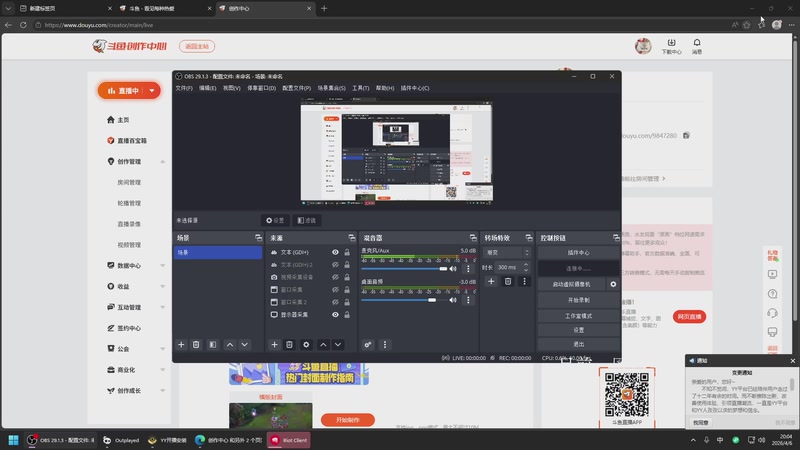Image resolution: width=800 pixels, height=450 pixels.
Task: Open Desktop Audio channel three-dot options
Action: pos(468,300)
